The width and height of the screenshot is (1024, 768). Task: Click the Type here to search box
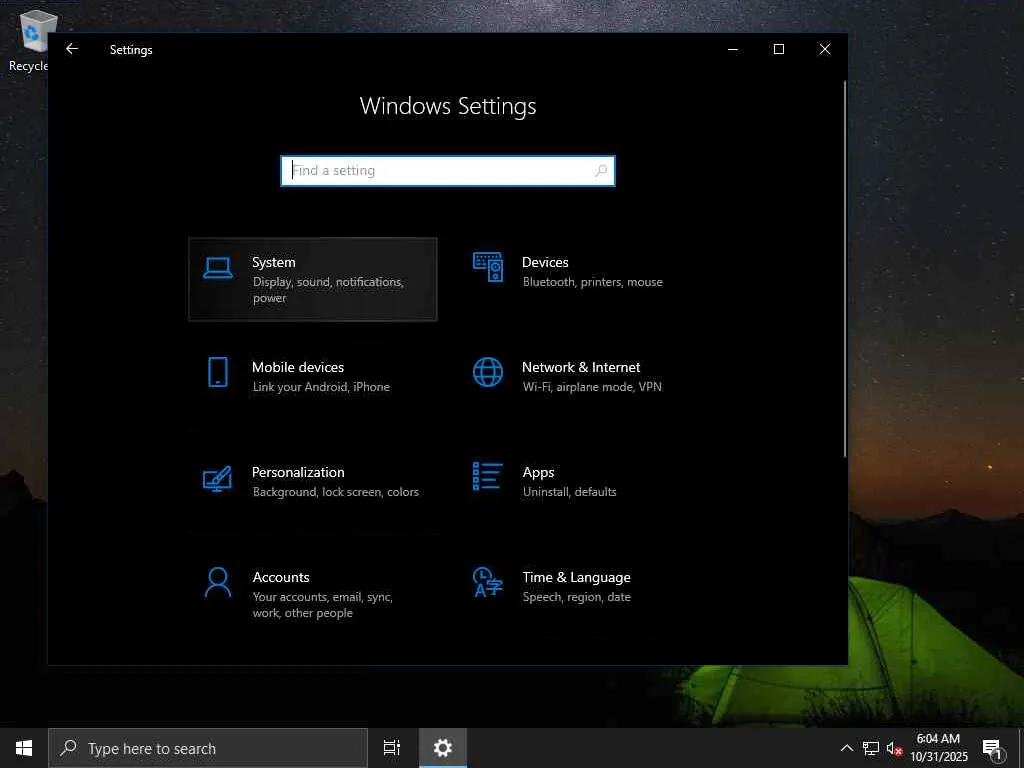(x=208, y=748)
